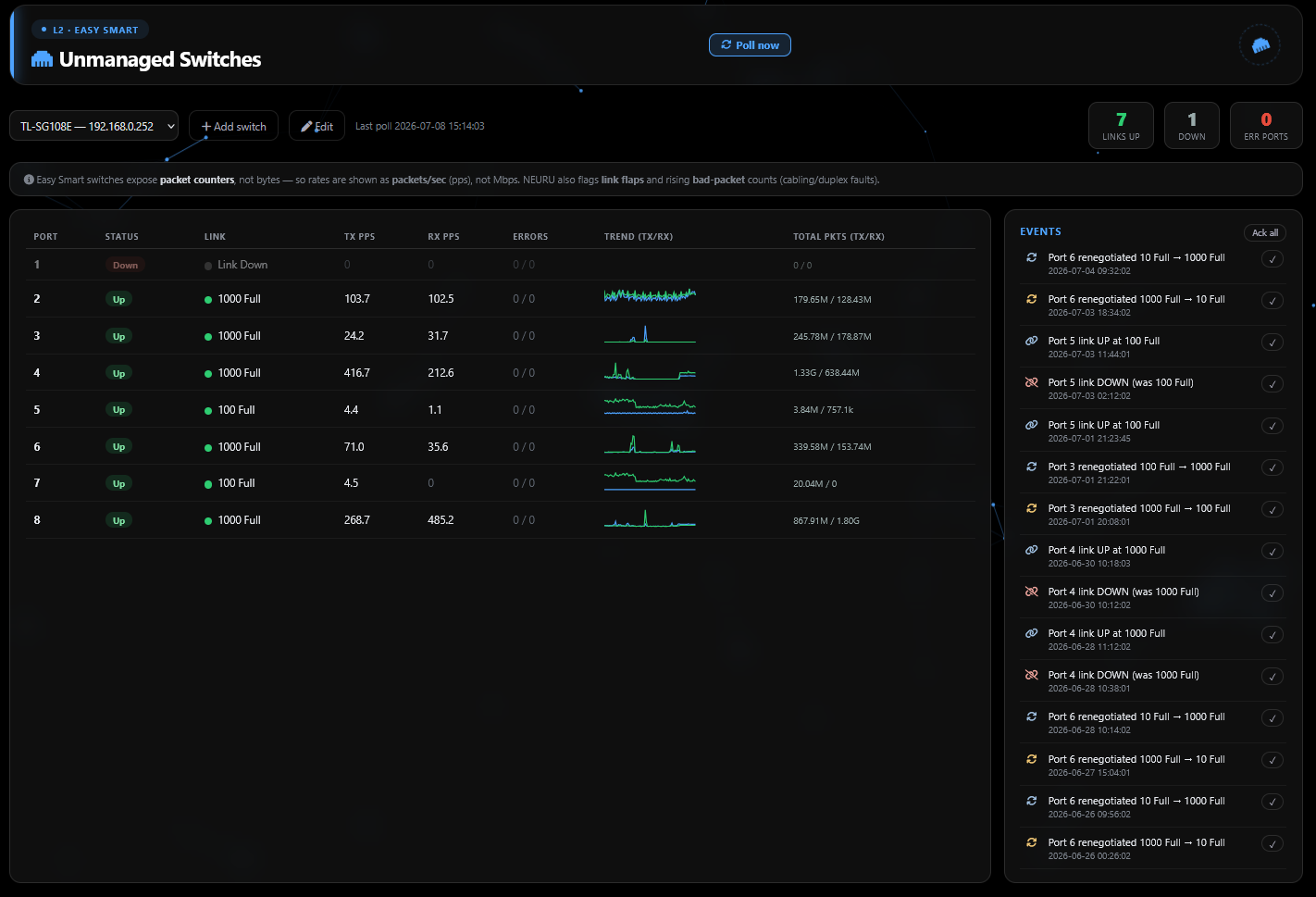Click the switch icon beside Unmanaged Switches title
Screen dimensions: 1316x897
(x=42, y=59)
